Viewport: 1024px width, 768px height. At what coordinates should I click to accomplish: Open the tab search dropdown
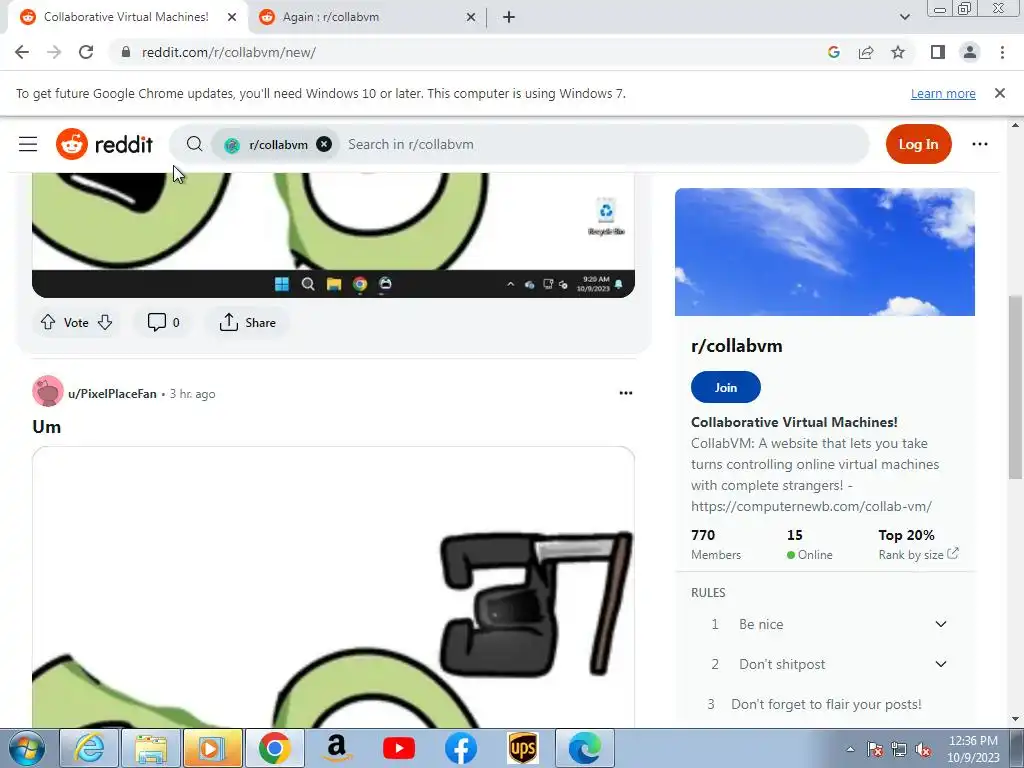click(x=904, y=17)
